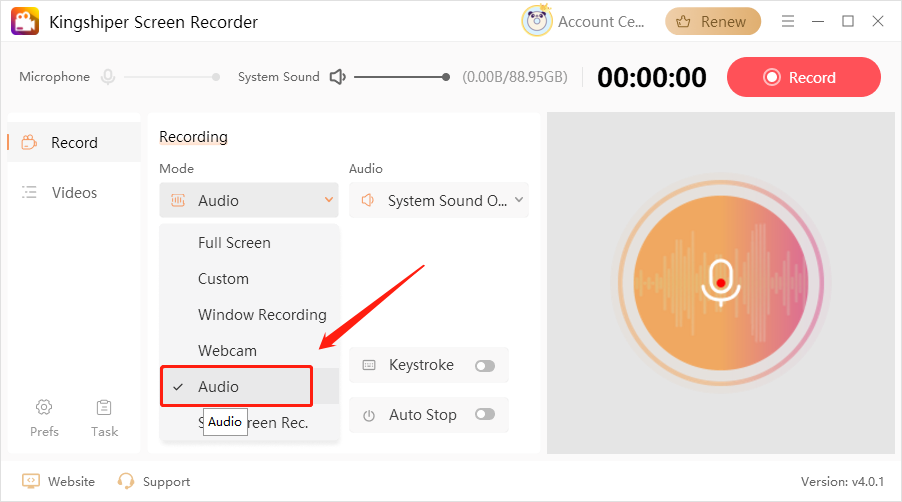Open Account Center via panda avatar
This screenshot has height=502, width=902.
pos(537,21)
